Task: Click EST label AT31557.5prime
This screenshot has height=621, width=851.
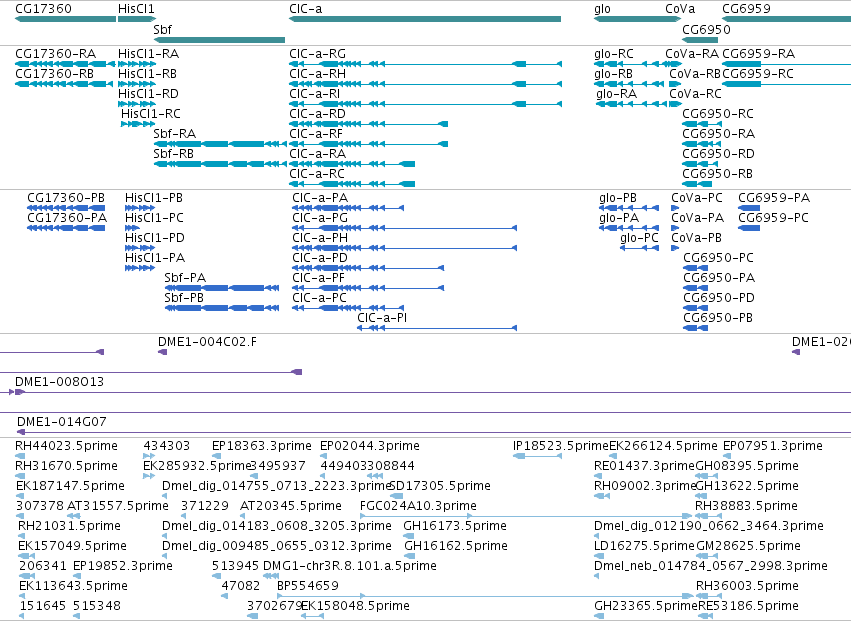Action: [118, 506]
